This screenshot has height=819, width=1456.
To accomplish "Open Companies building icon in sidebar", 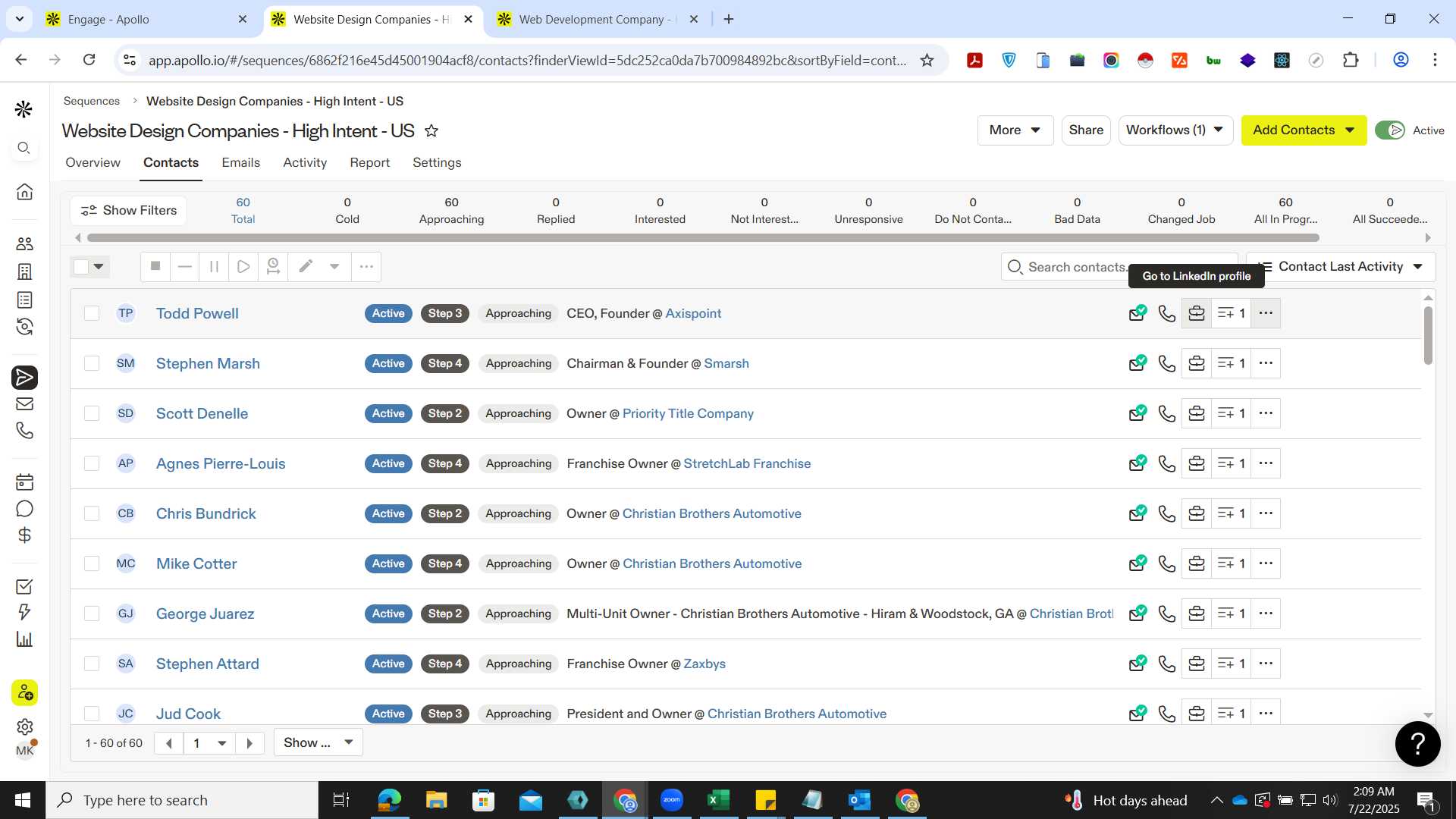I will click(24, 271).
